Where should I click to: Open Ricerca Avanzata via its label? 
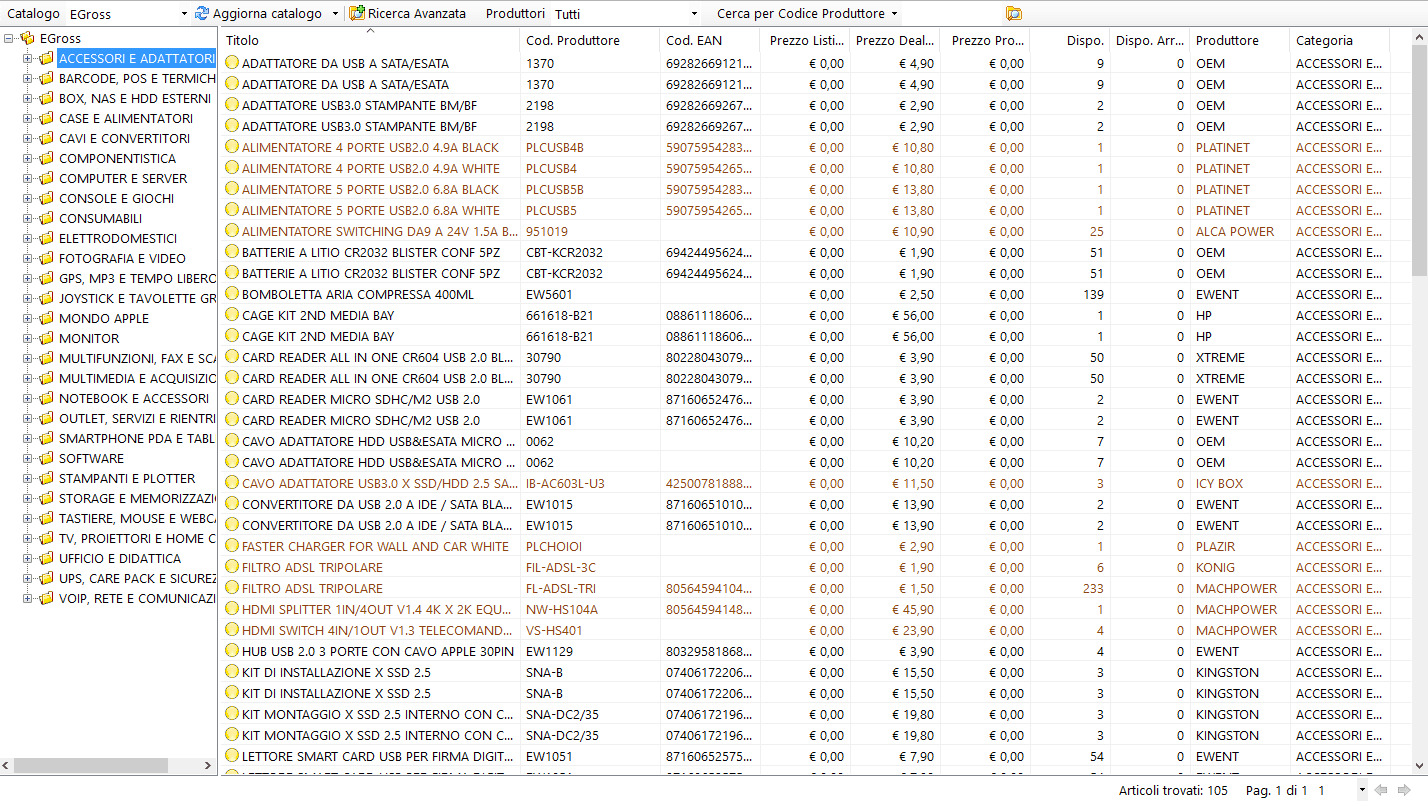pyautogui.click(x=417, y=14)
